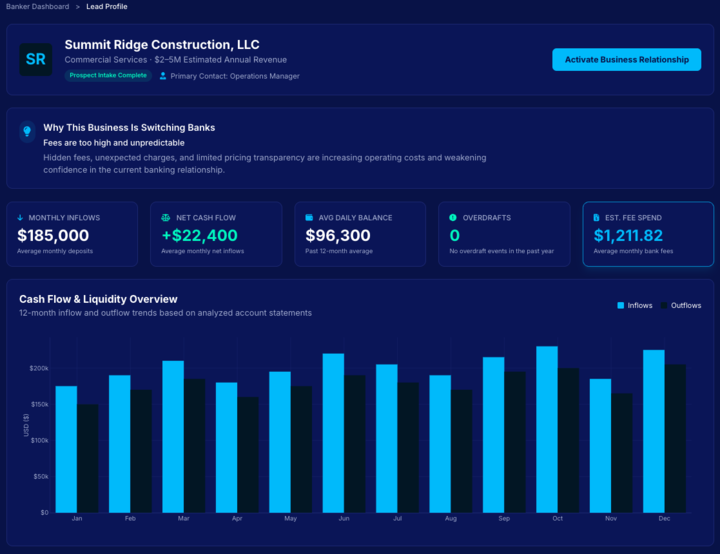Click the lightbulb insight icon
Screen dimensions: 720x554
coord(28,132)
